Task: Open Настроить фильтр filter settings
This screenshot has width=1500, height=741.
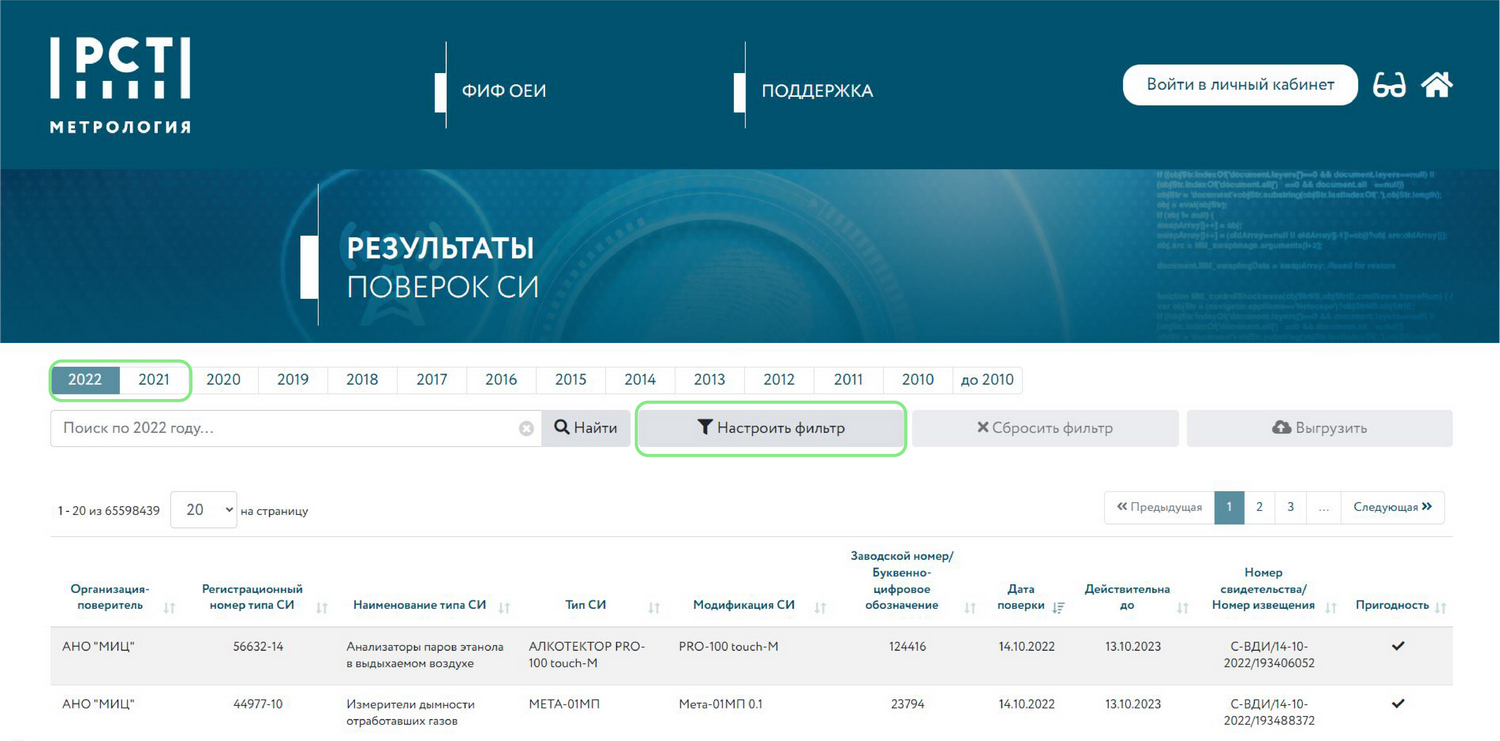Action: pos(771,428)
